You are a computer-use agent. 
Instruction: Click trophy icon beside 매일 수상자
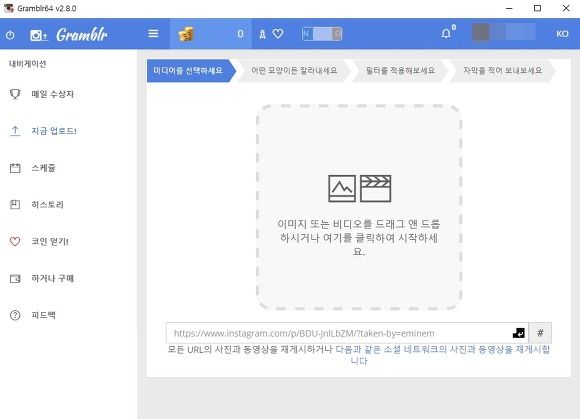[15, 94]
